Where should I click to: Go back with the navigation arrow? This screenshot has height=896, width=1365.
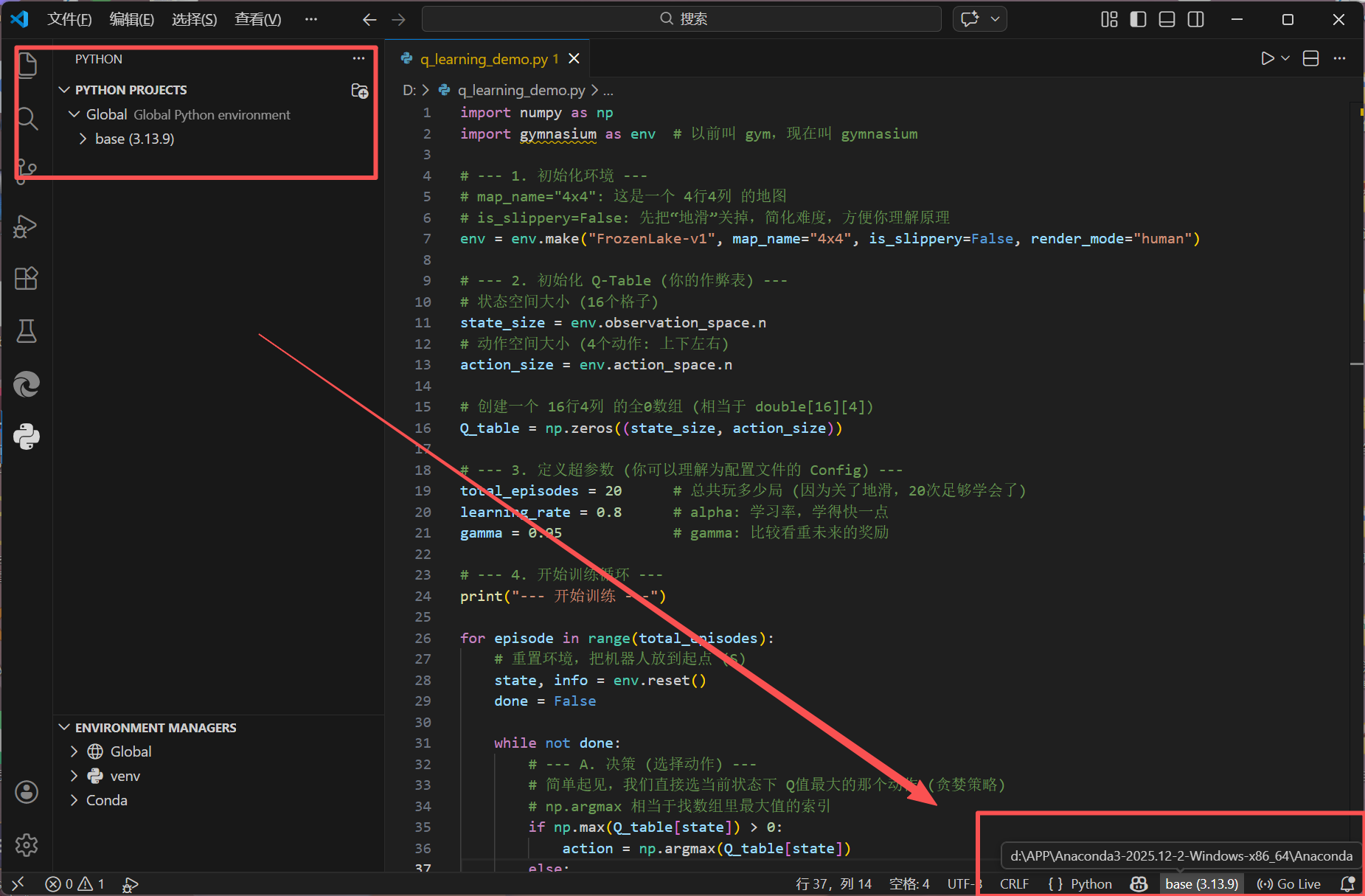click(369, 19)
